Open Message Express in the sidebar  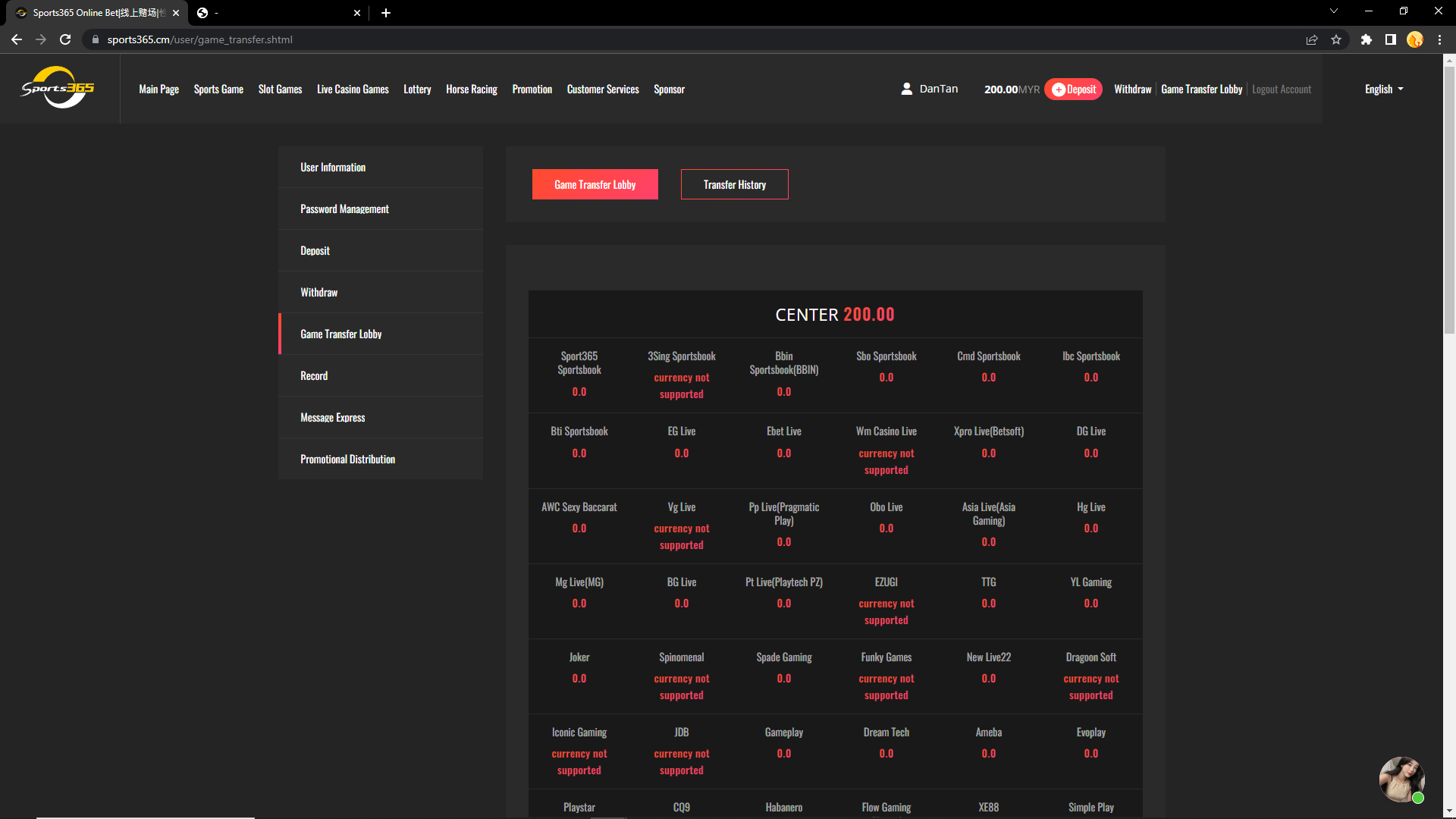[381, 417]
